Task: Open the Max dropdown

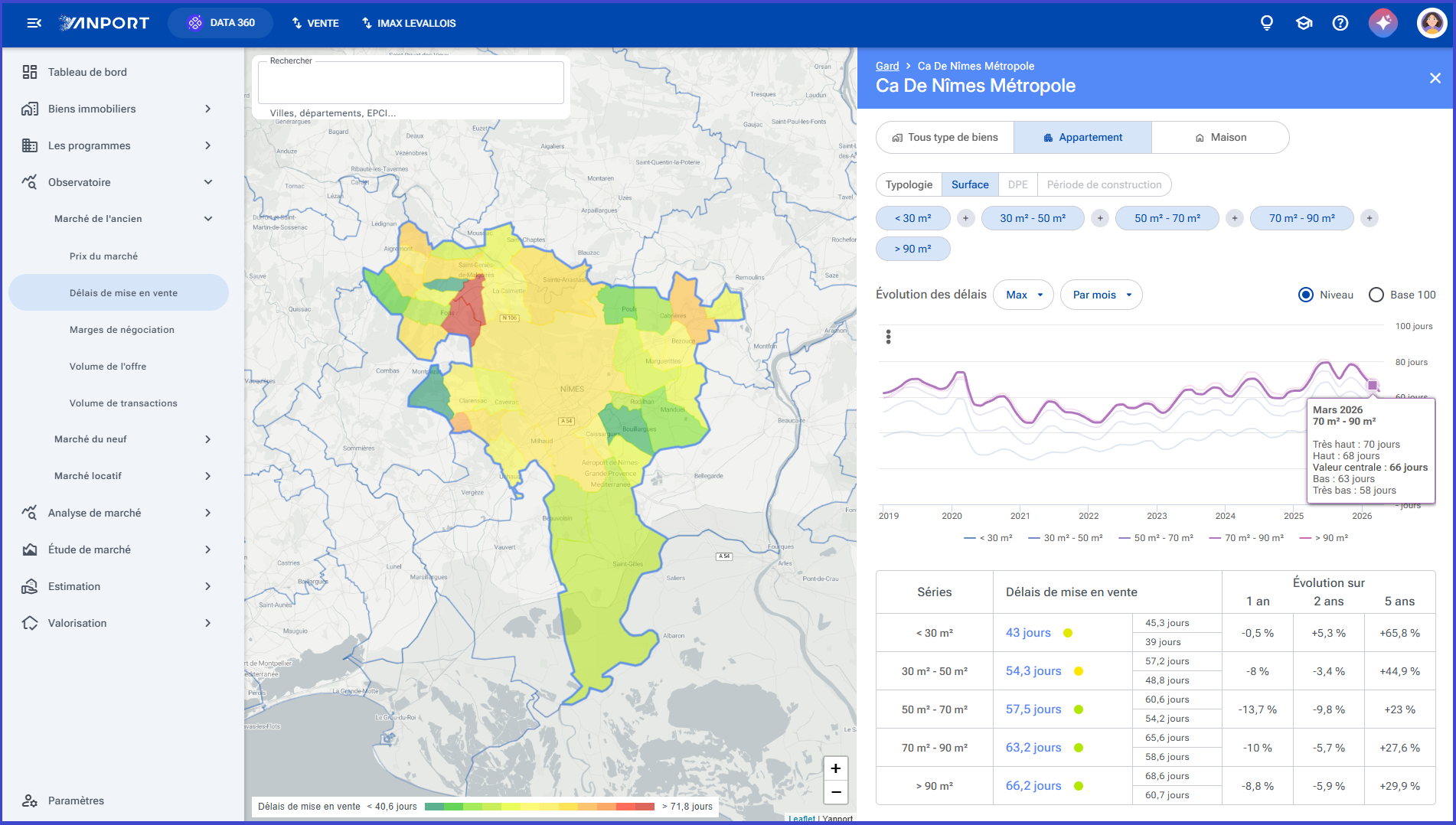Action: 1023,295
